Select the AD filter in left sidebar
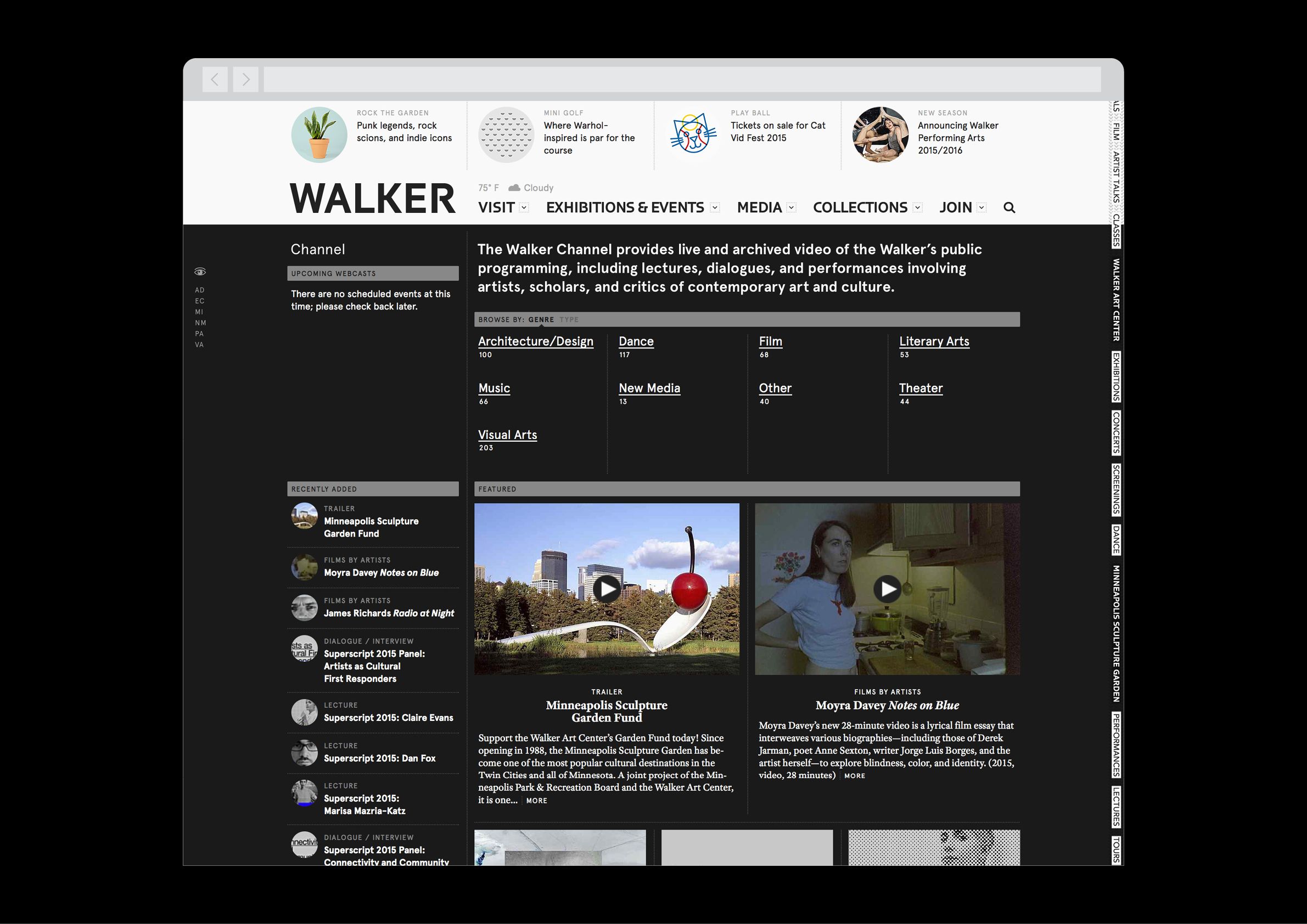Viewport: 1307px width, 924px height. pyautogui.click(x=199, y=290)
